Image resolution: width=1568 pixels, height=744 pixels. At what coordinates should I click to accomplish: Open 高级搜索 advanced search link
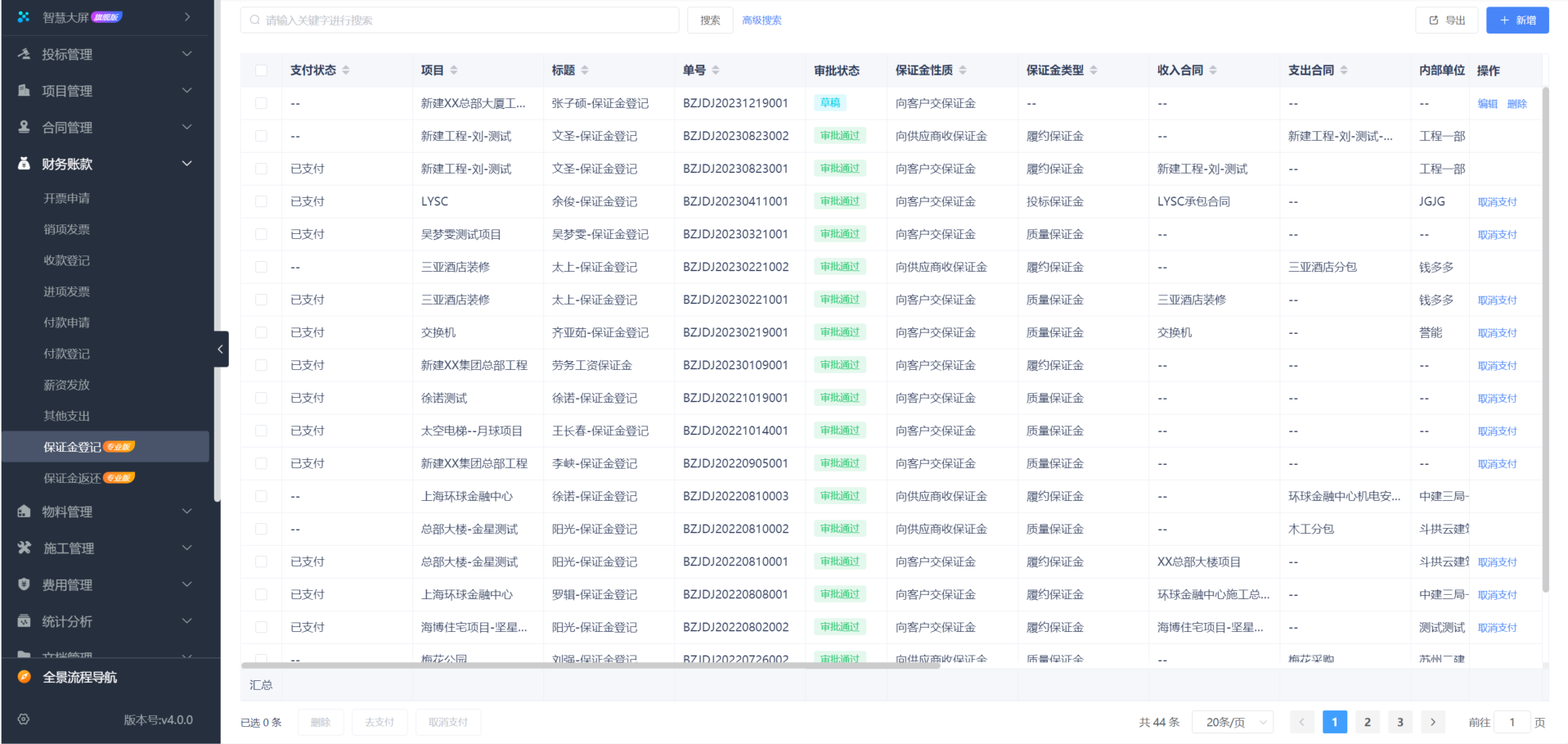(x=762, y=20)
